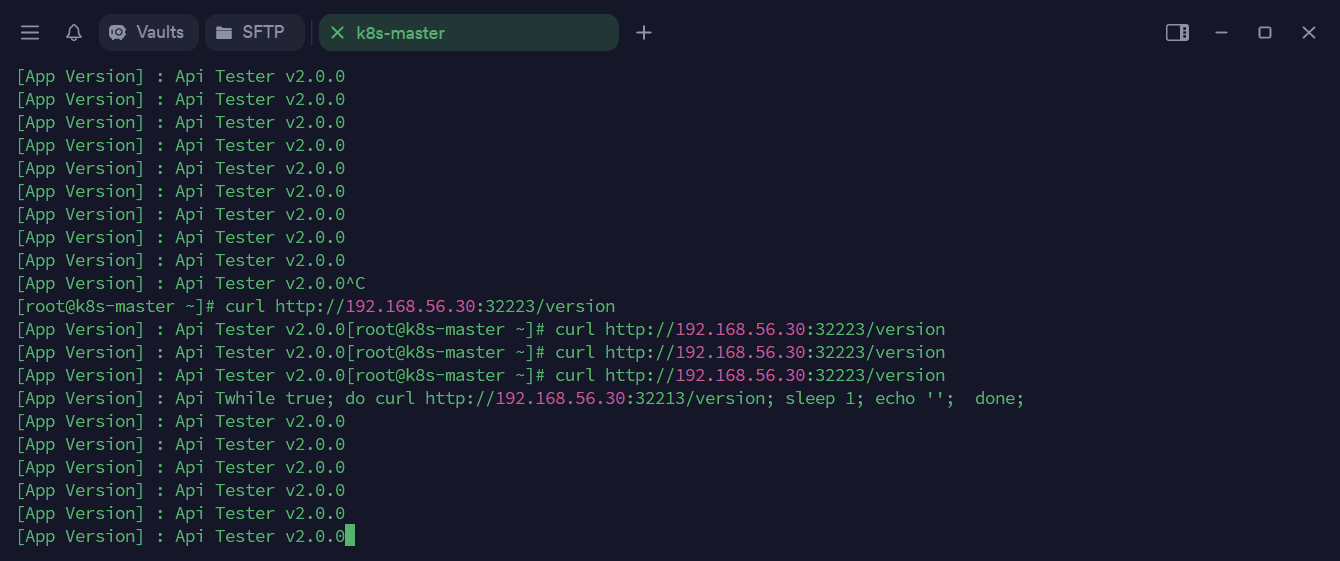Select the k8s-master terminal tab
Image resolution: width=1340 pixels, height=561 pixels.
(x=470, y=33)
